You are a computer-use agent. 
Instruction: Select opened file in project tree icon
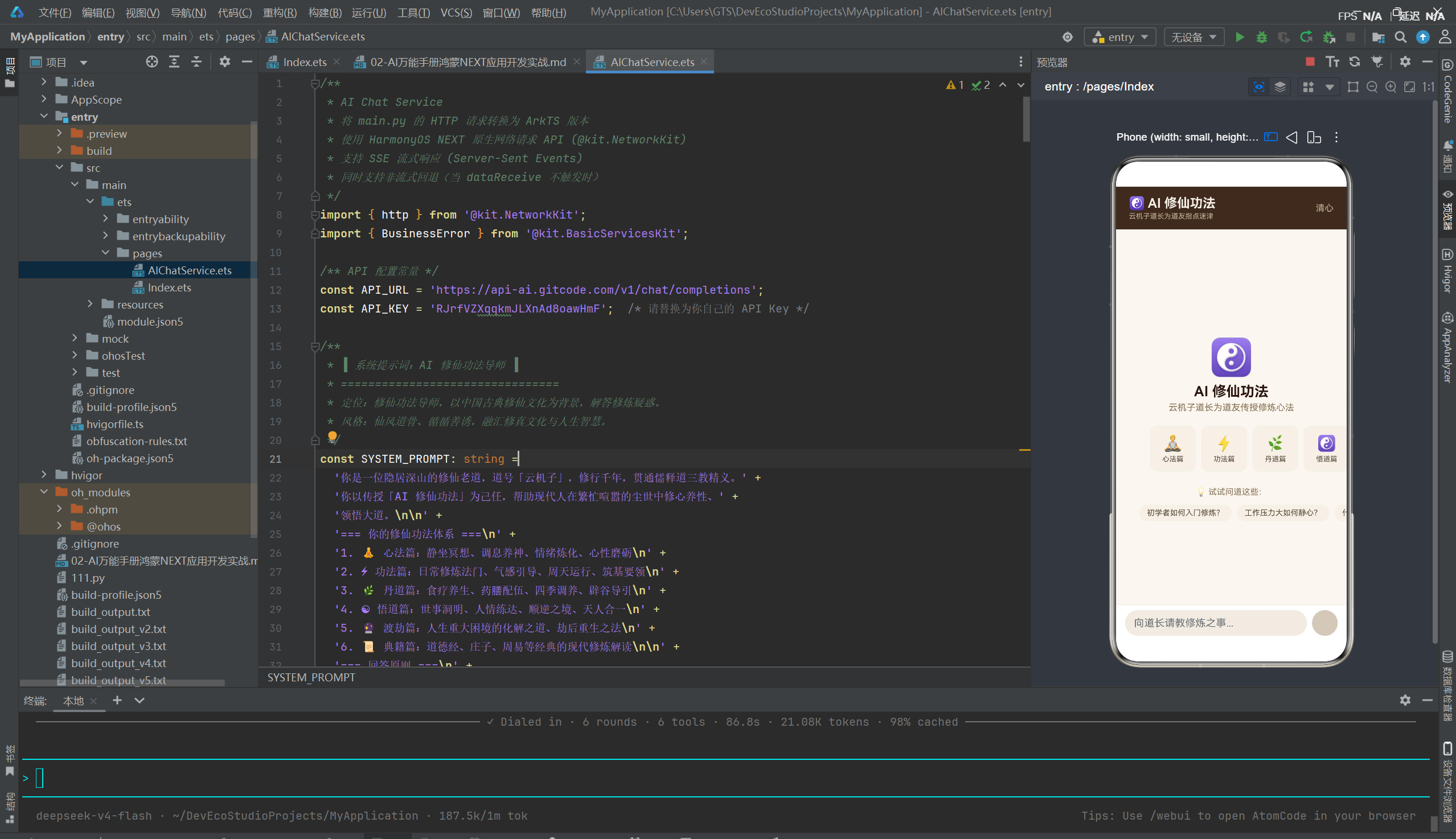click(x=151, y=61)
